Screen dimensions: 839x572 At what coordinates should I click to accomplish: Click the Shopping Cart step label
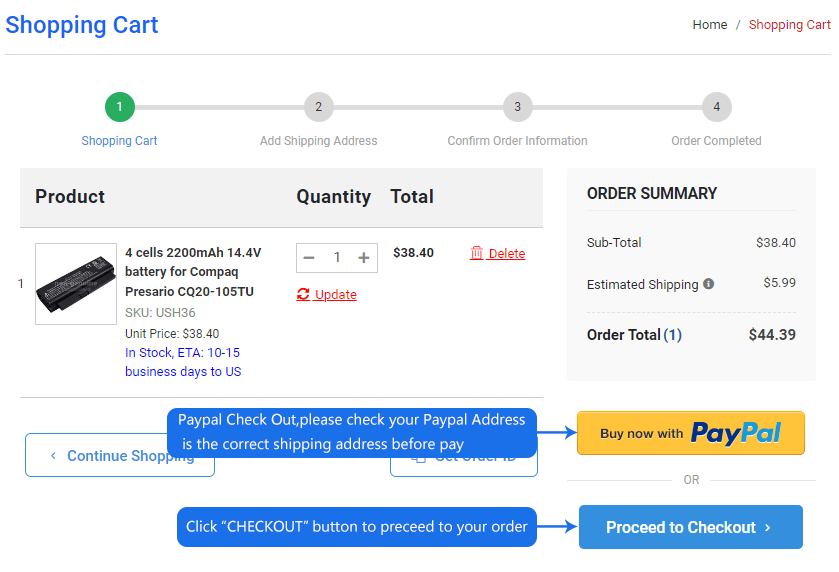(119, 141)
